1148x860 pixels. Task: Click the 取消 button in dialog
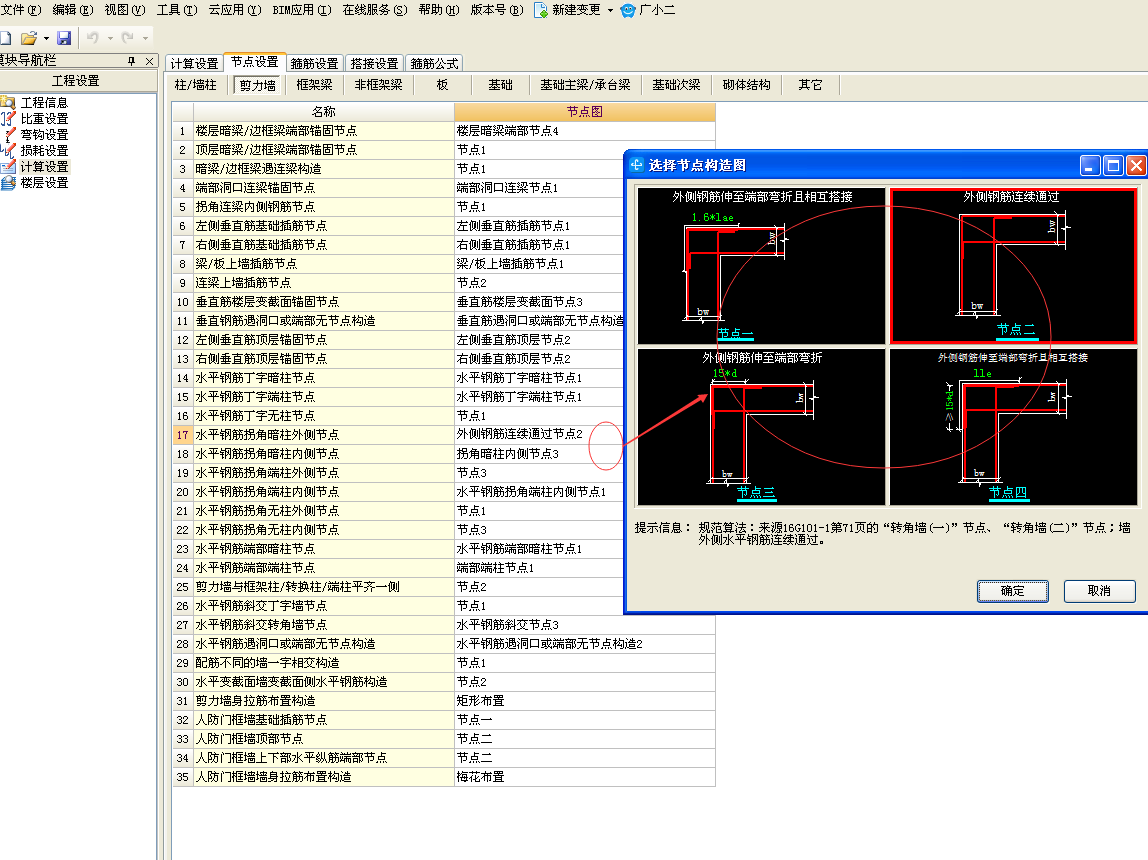[1100, 591]
